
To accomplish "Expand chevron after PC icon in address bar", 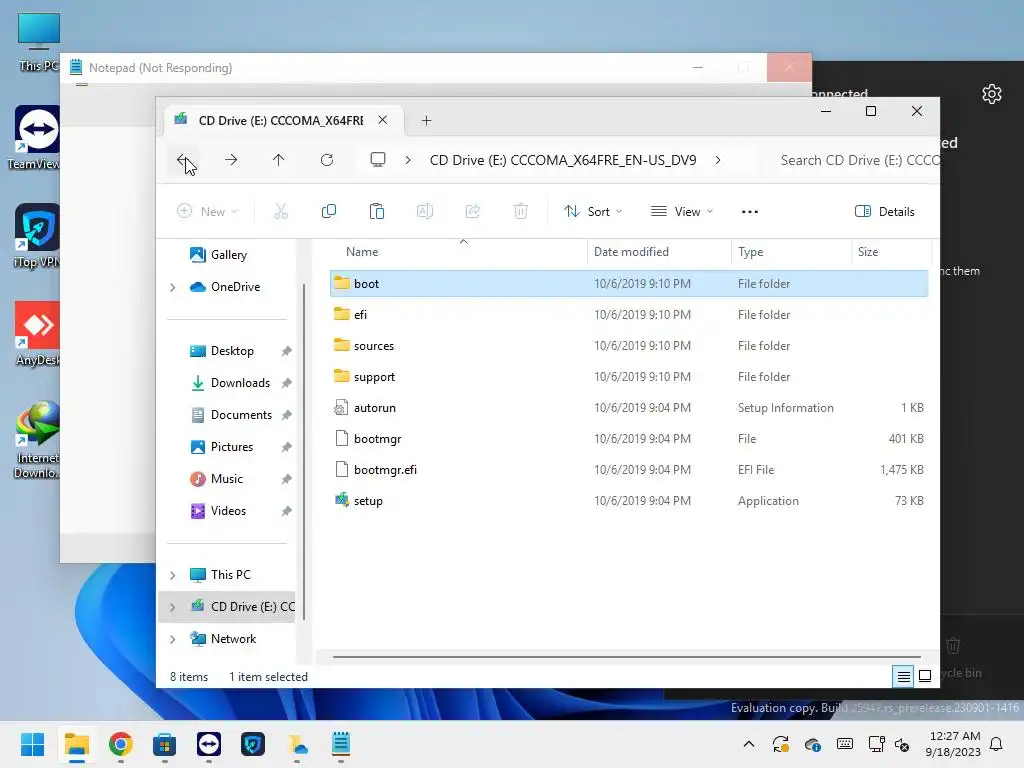I will pyautogui.click(x=408, y=160).
